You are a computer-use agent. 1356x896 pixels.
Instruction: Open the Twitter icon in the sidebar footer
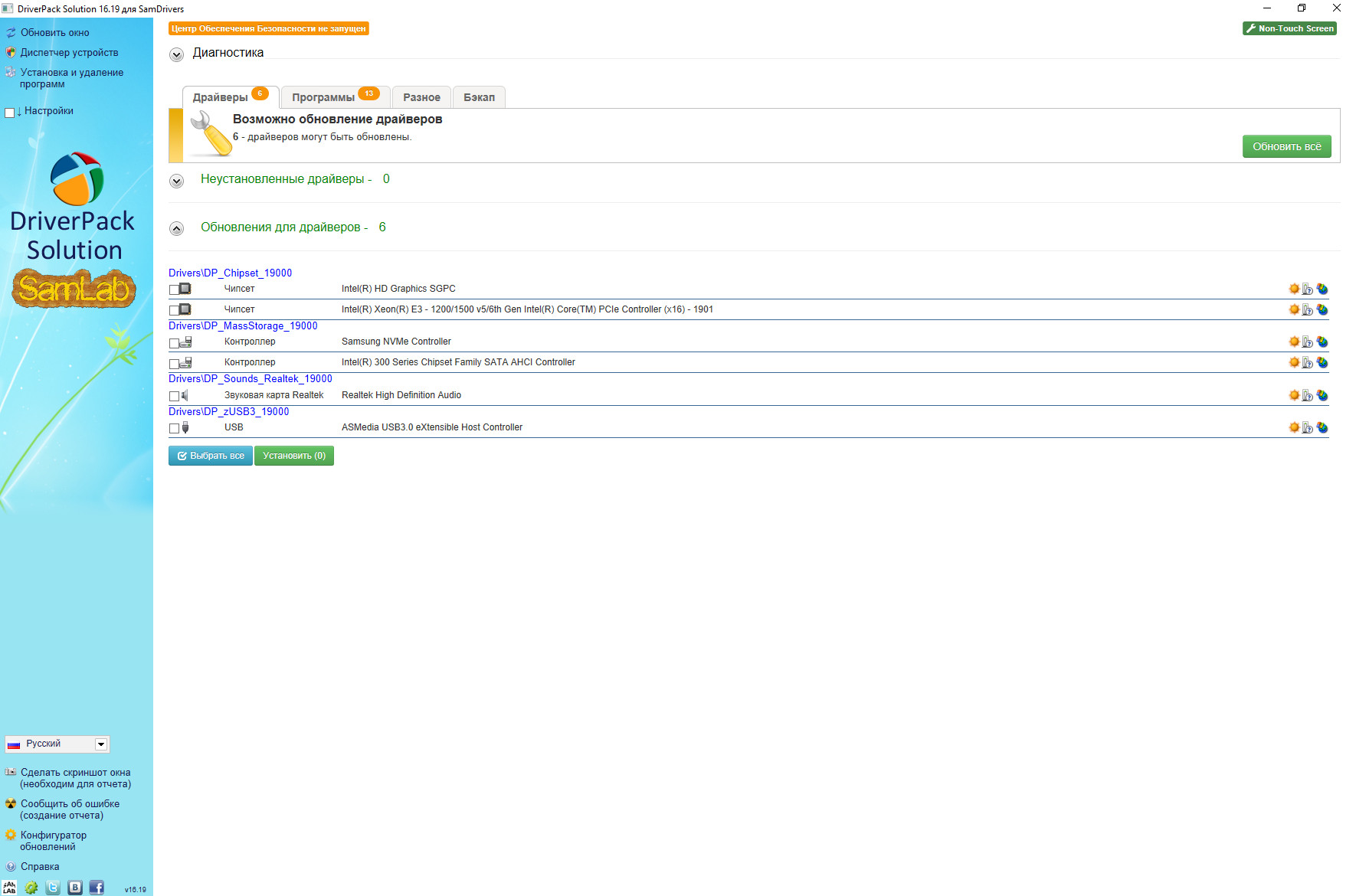(53, 888)
